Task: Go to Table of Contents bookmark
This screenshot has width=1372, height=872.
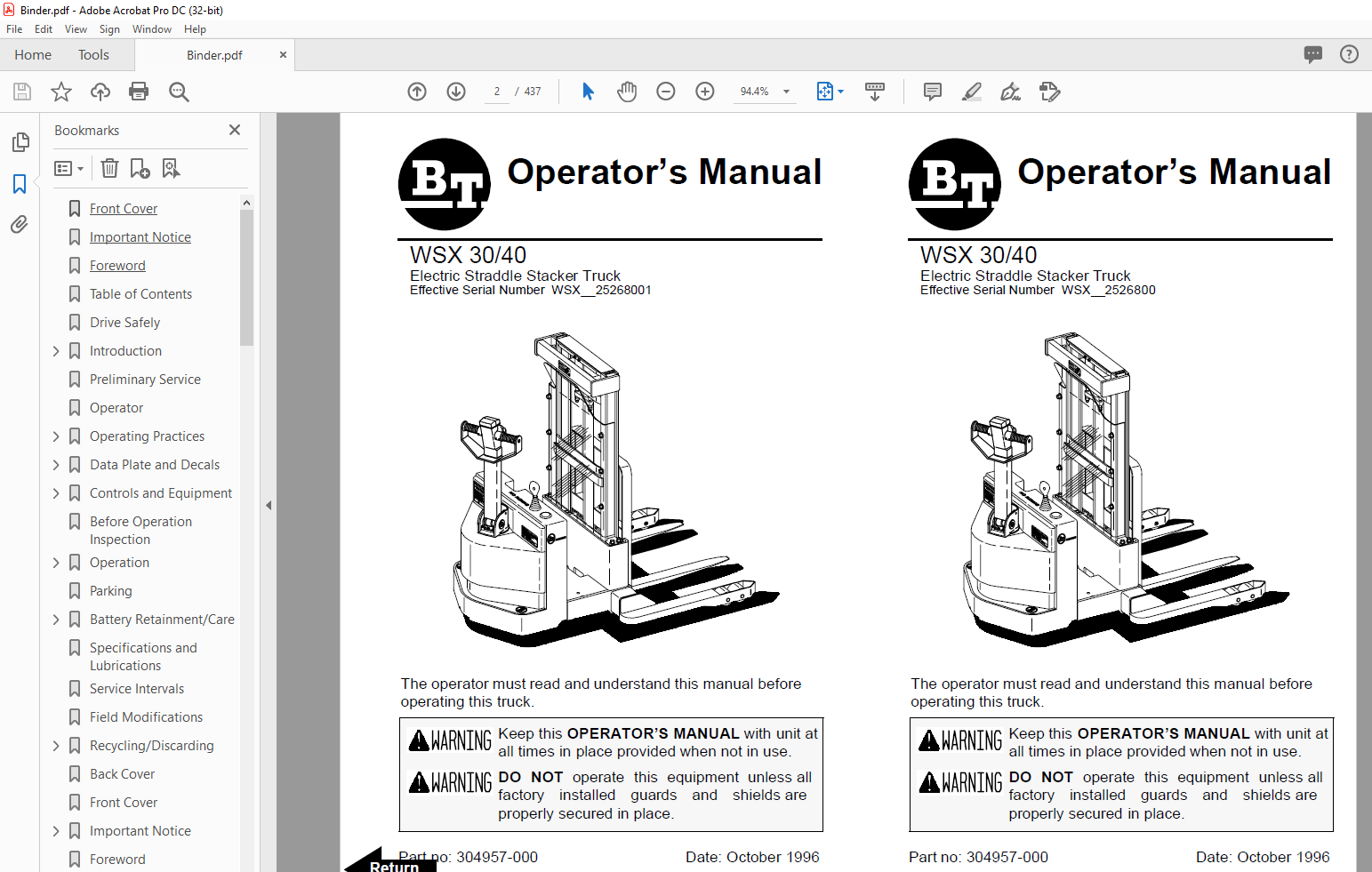Action: [140, 294]
